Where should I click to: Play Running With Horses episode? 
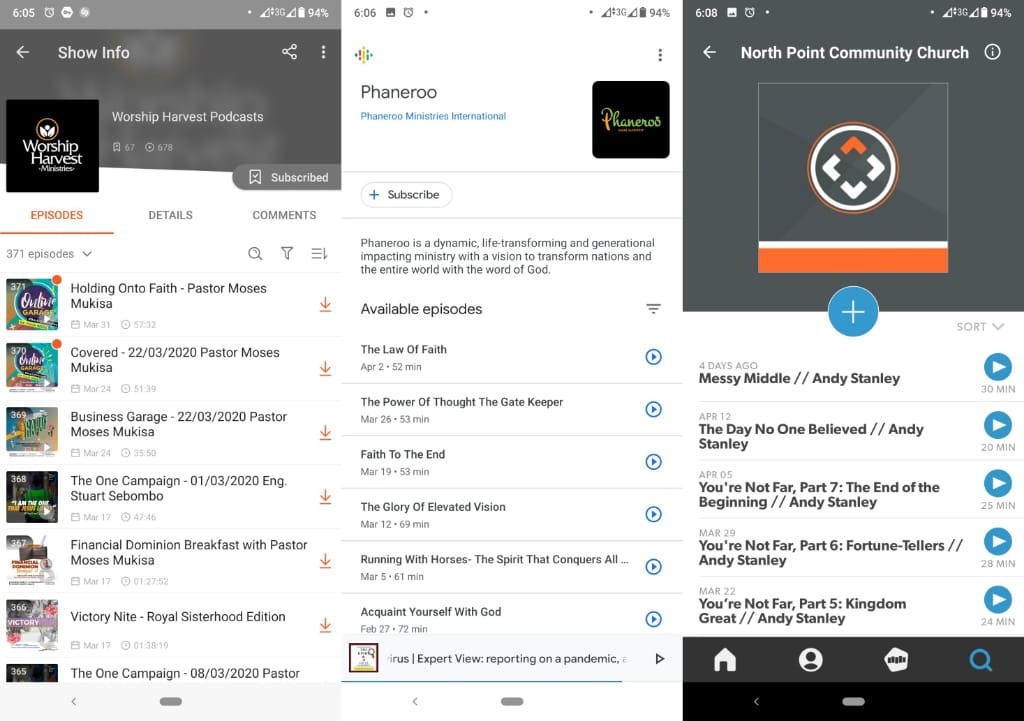tap(653, 567)
